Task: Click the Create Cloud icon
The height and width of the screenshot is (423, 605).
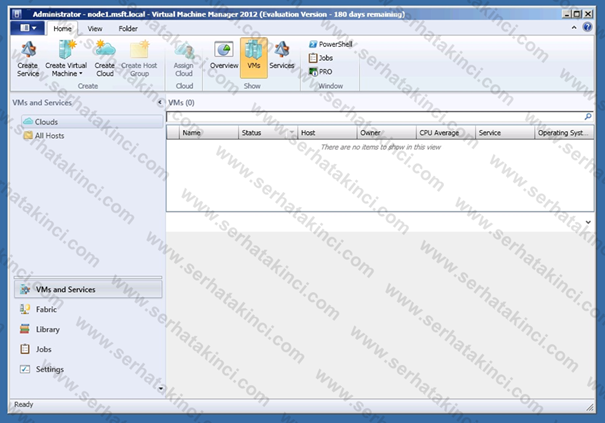Action: [105, 59]
